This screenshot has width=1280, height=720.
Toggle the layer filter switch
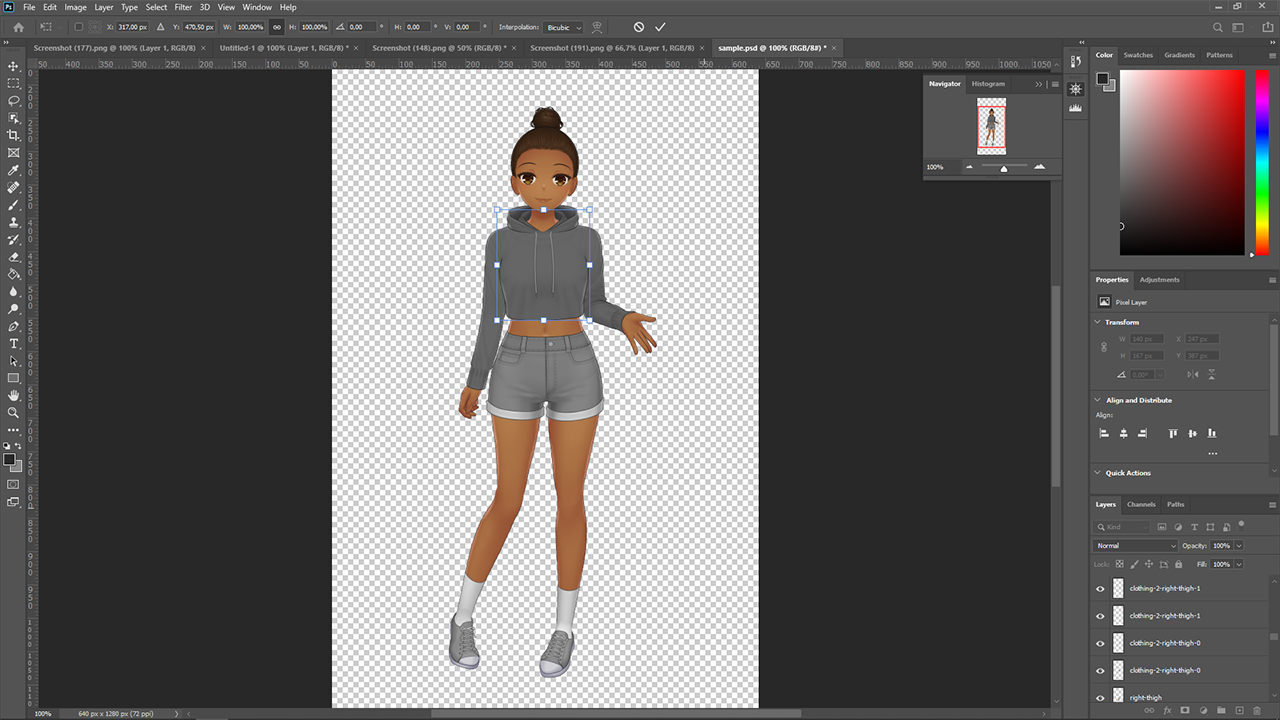pos(1241,524)
